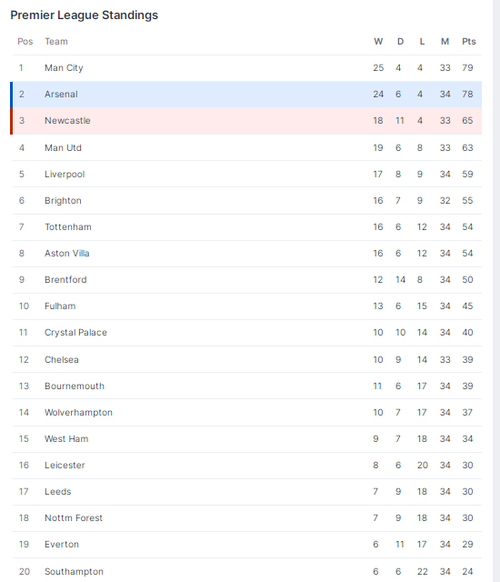This screenshot has height=582, width=500.
Task: Open the Newcastle team entry
Action: click(x=247, y=121)
